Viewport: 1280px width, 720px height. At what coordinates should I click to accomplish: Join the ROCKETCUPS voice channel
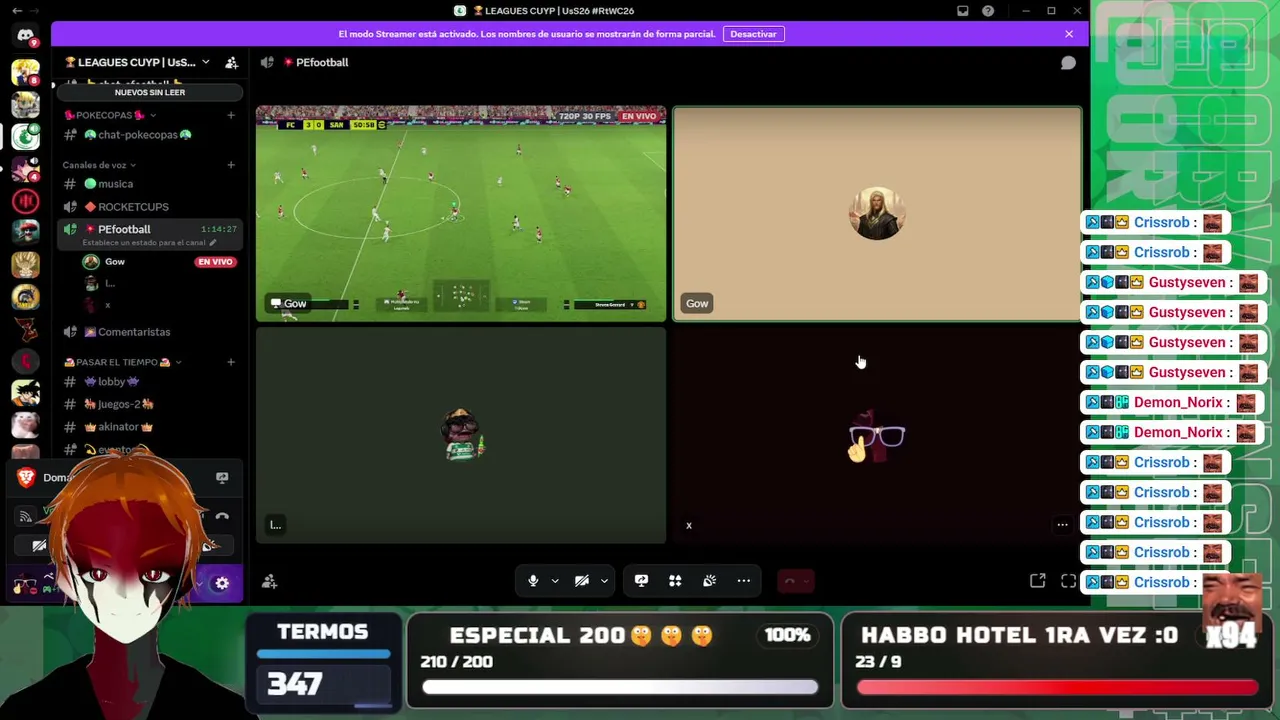pyautogui.click(x=150, y=207)
